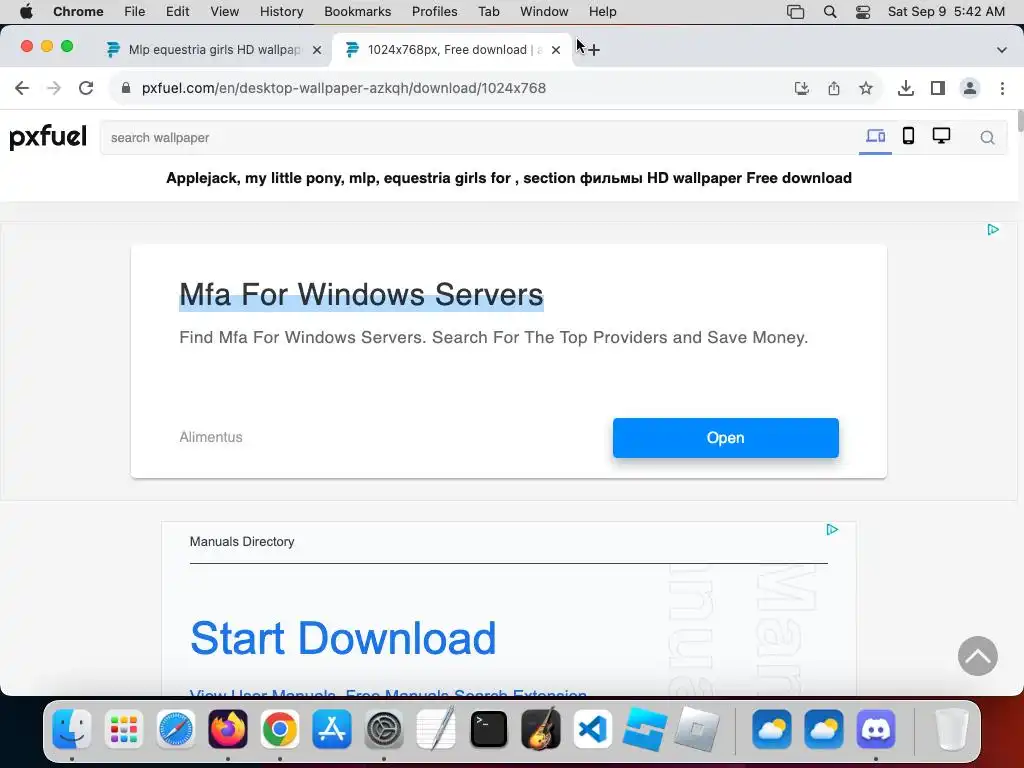Image resolution: width=1024 pixels, height=768 pixels.
Task: Click the Mfa For Windows Servers headline
Action: (361, 295)
